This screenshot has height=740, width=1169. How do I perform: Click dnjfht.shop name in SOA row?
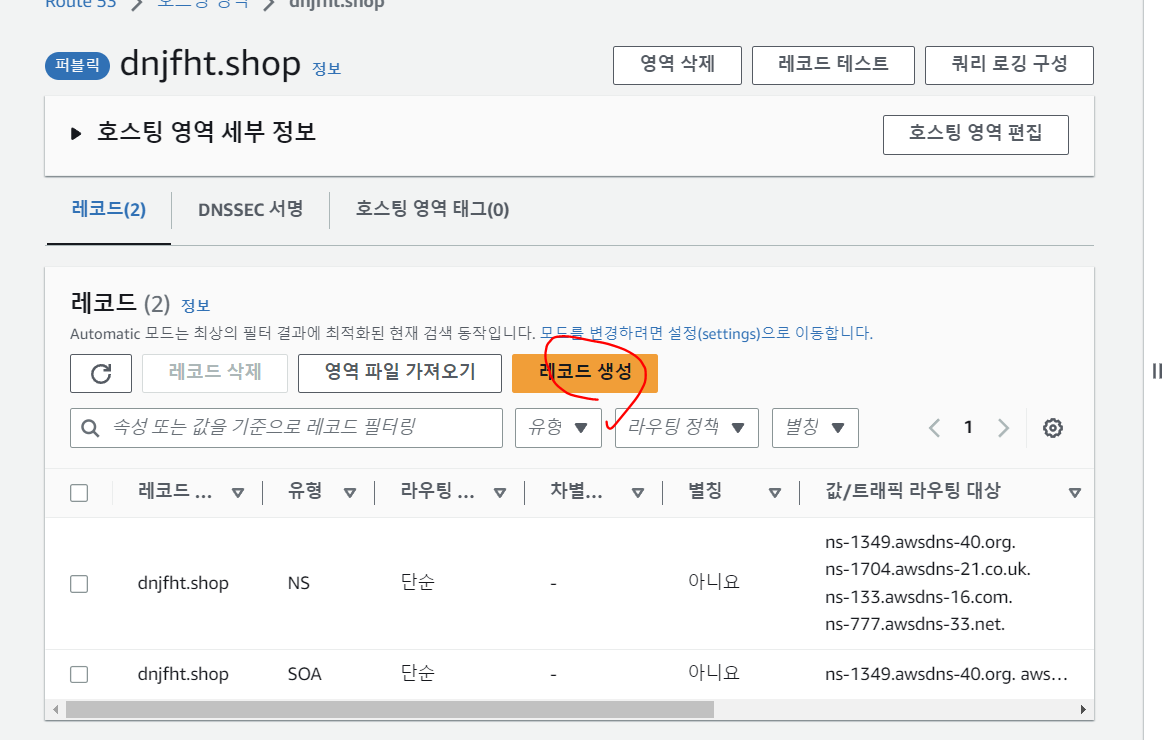[x=183, y=674]
